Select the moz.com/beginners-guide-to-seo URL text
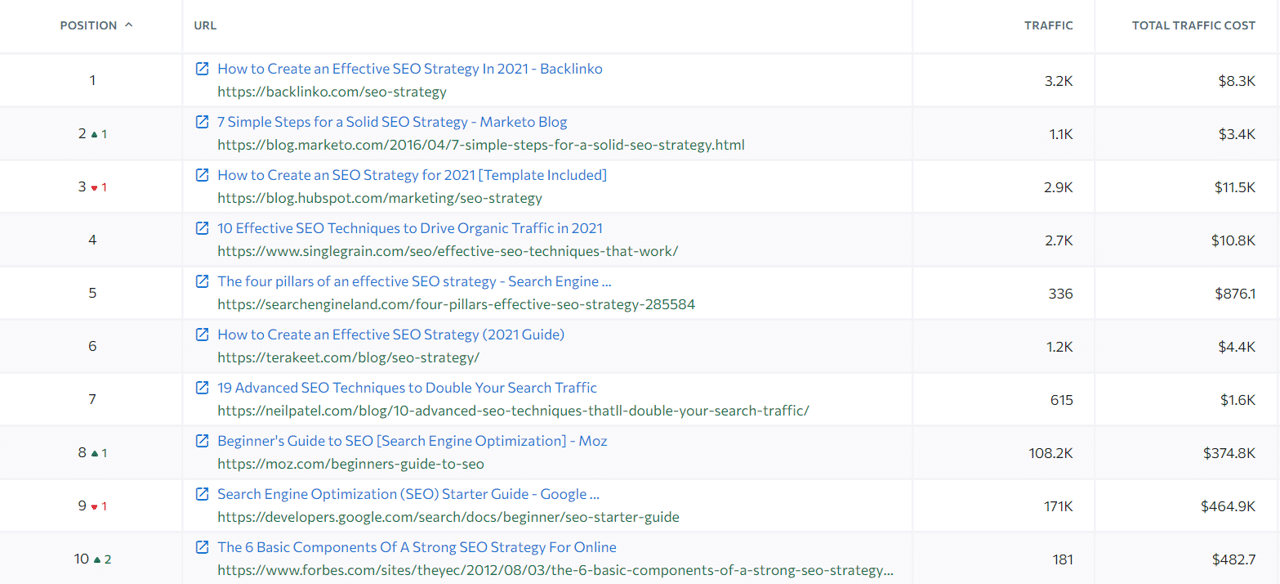Screen dimensions: 1280x584 [351, 464]
